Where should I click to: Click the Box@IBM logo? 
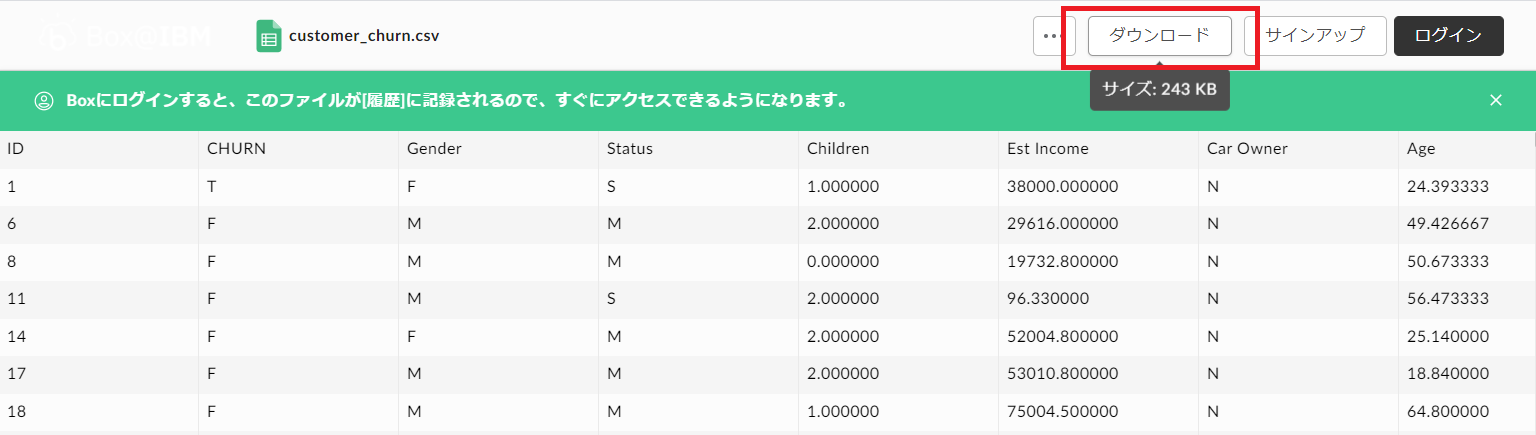(x=124, y=37)
